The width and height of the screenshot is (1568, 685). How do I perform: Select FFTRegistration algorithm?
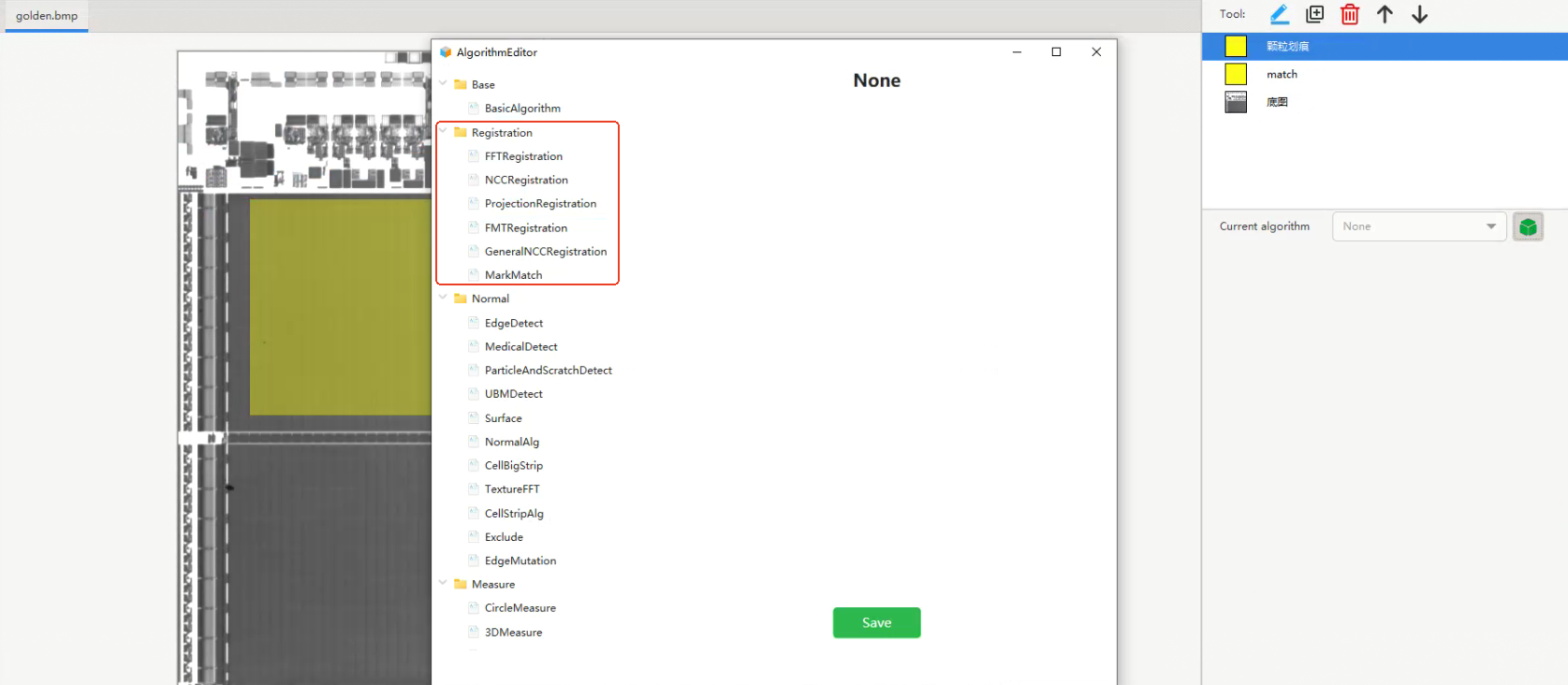coord(523,156)
